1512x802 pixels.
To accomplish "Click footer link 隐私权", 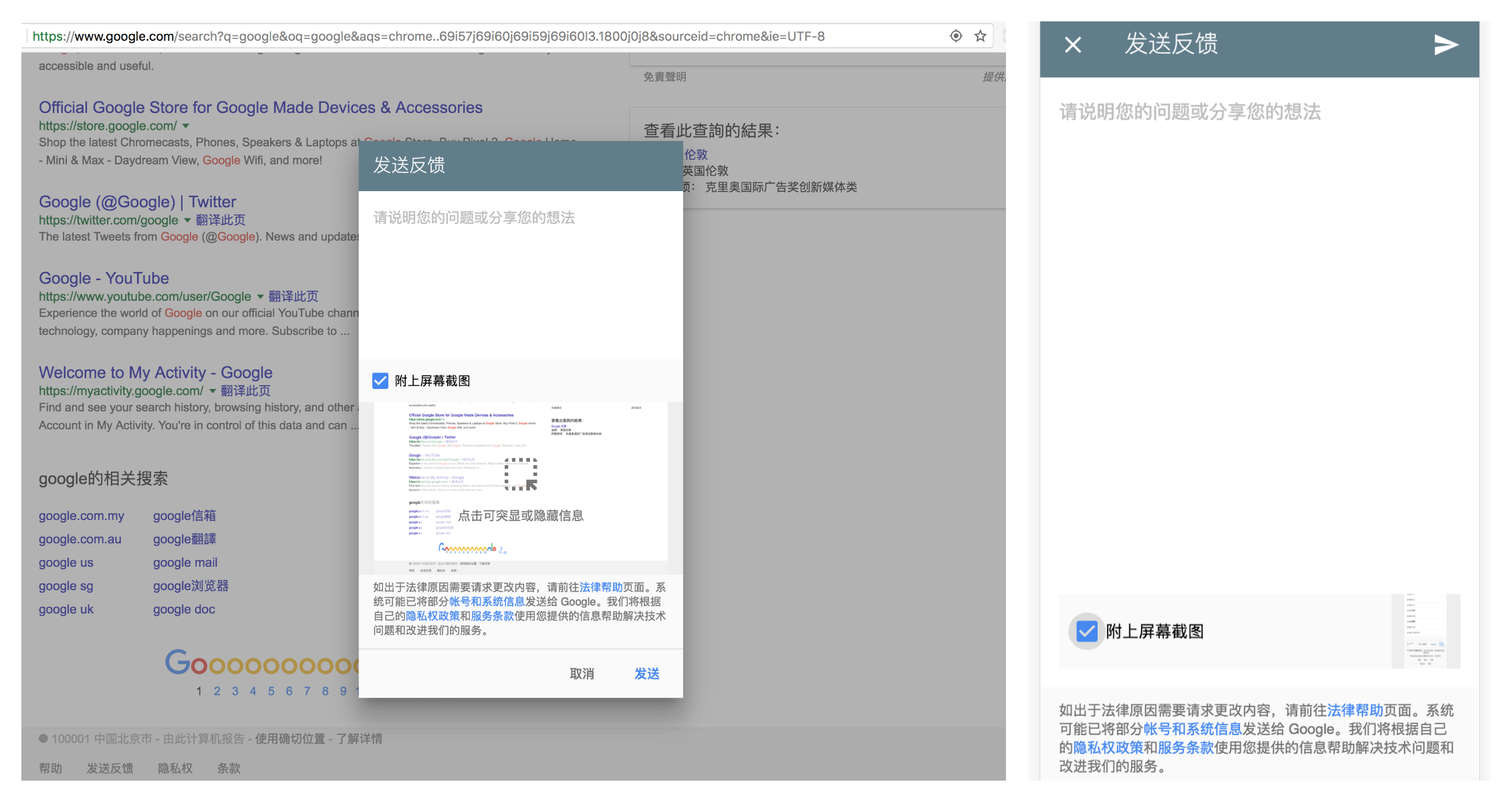I will tap(175, 769).
